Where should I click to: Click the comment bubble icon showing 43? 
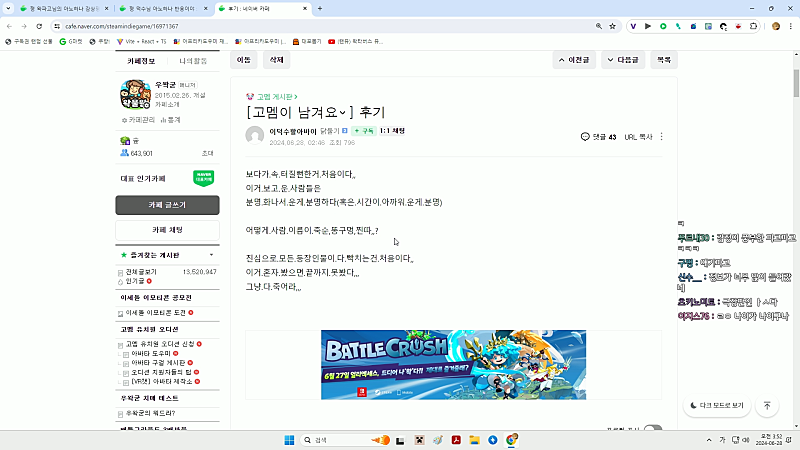[x=585, y=137]
